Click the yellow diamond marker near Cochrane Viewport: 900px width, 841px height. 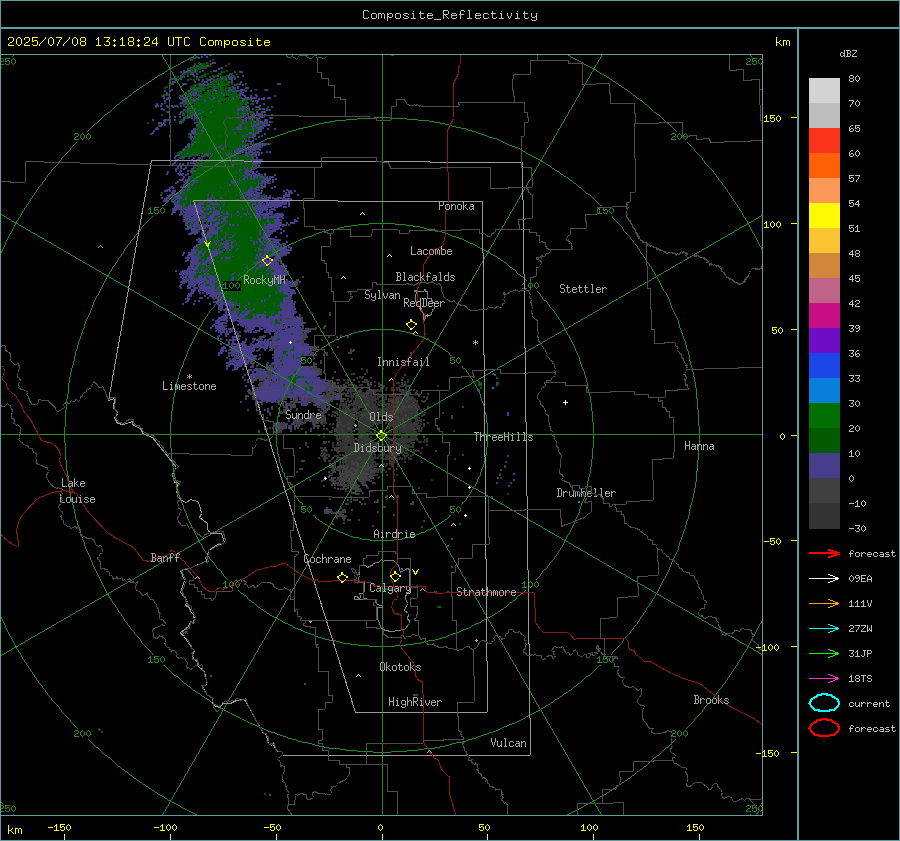coord(343,577)
